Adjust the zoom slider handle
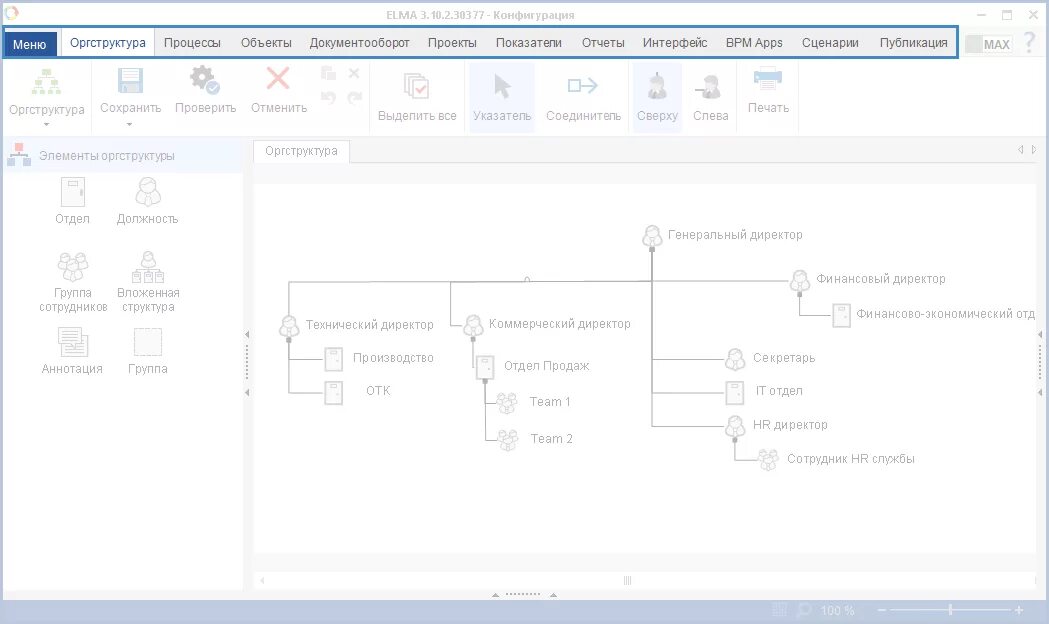Viewport: 1049px width, 624px height. (x=951, y=609)
